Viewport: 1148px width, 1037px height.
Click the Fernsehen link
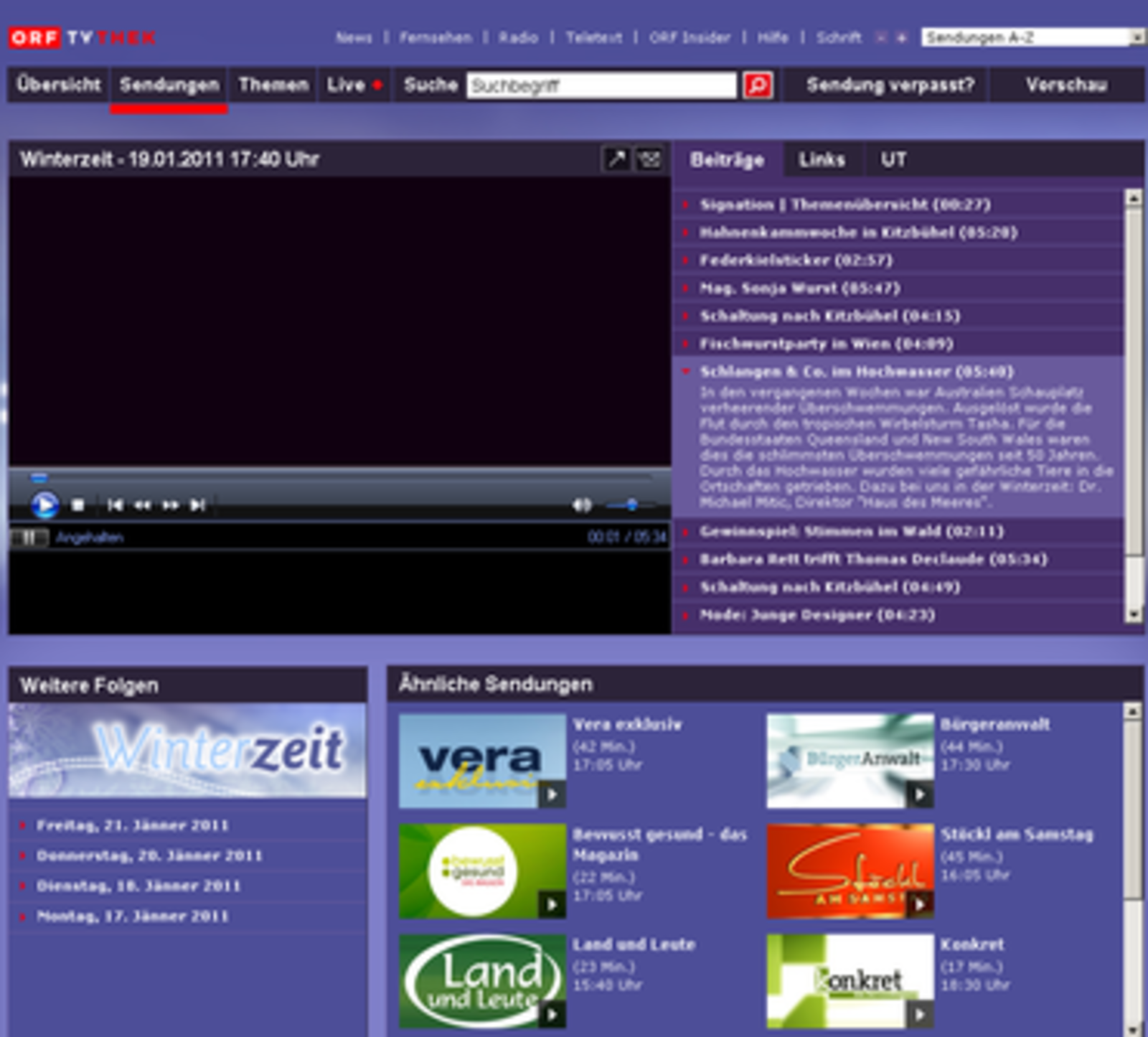436,37
